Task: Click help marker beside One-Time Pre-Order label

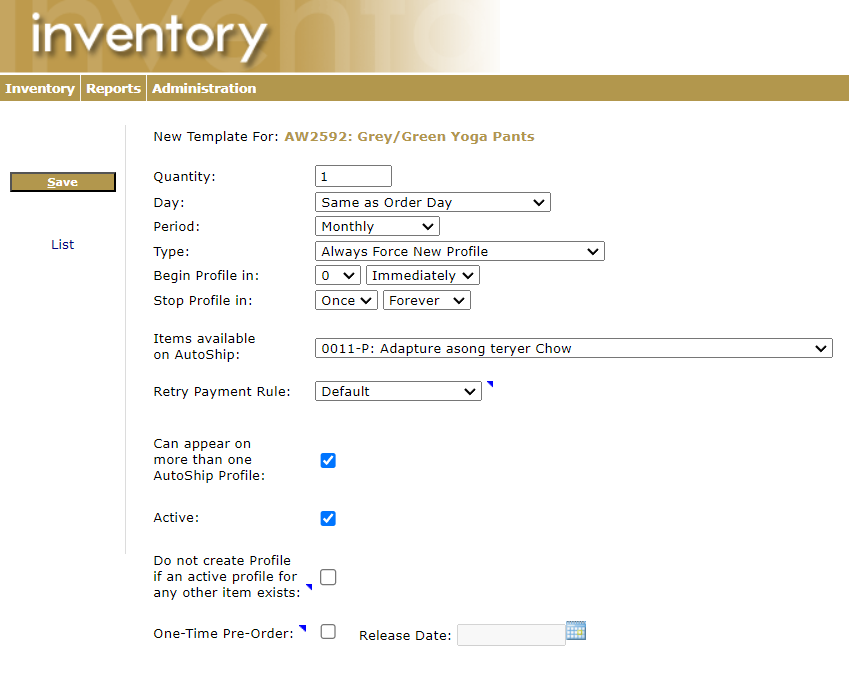Action: point(302,628)
